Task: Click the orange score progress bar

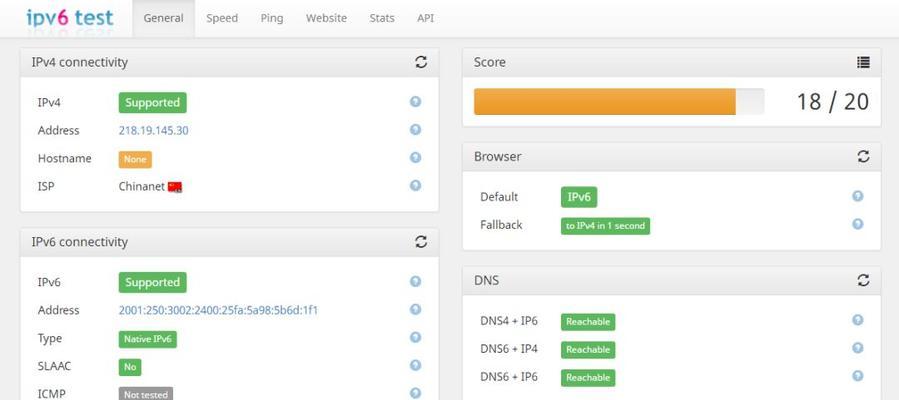Action: (x=605, y=101)
